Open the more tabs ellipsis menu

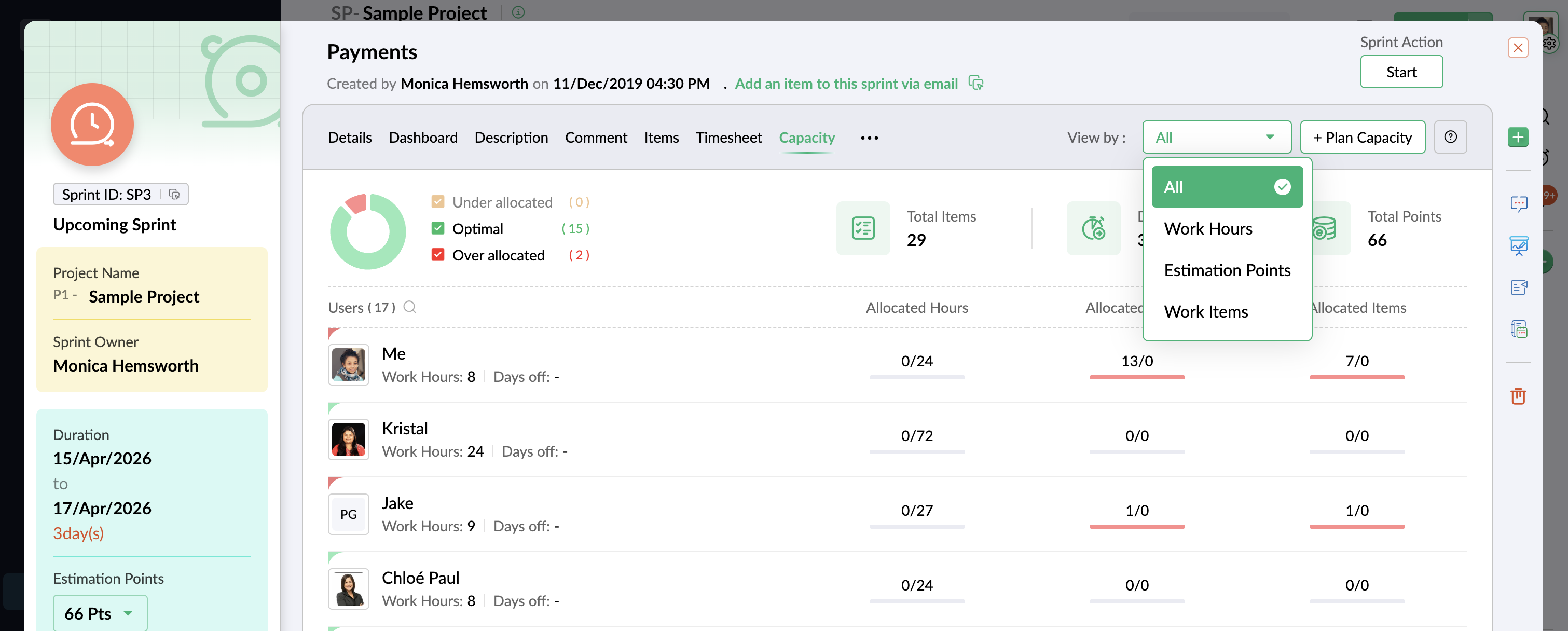(869, 138)
